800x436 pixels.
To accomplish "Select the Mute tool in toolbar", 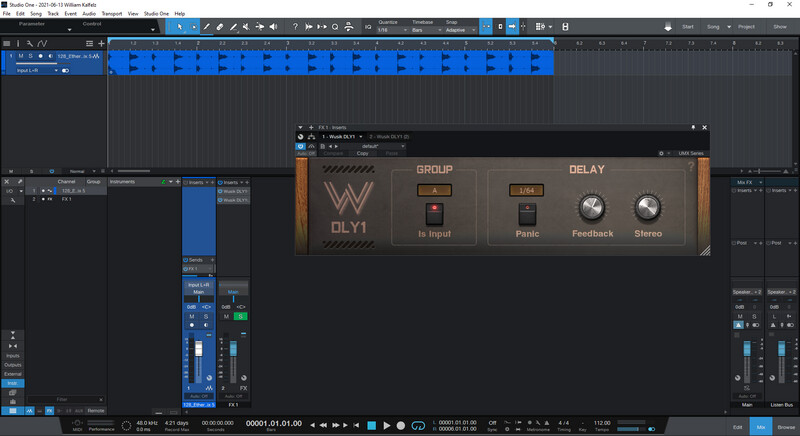I will [246, 27].
